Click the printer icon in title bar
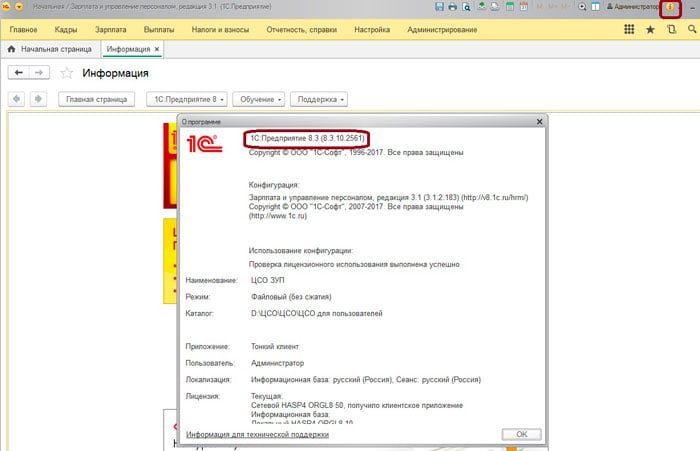 pyautogui.click(x=453, y=7)
